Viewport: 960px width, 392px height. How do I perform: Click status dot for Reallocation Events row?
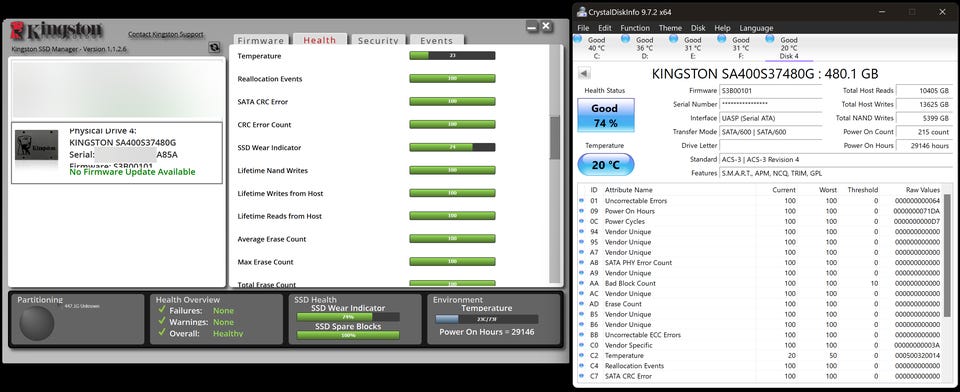pyautogui.click(x=582, y=366)
